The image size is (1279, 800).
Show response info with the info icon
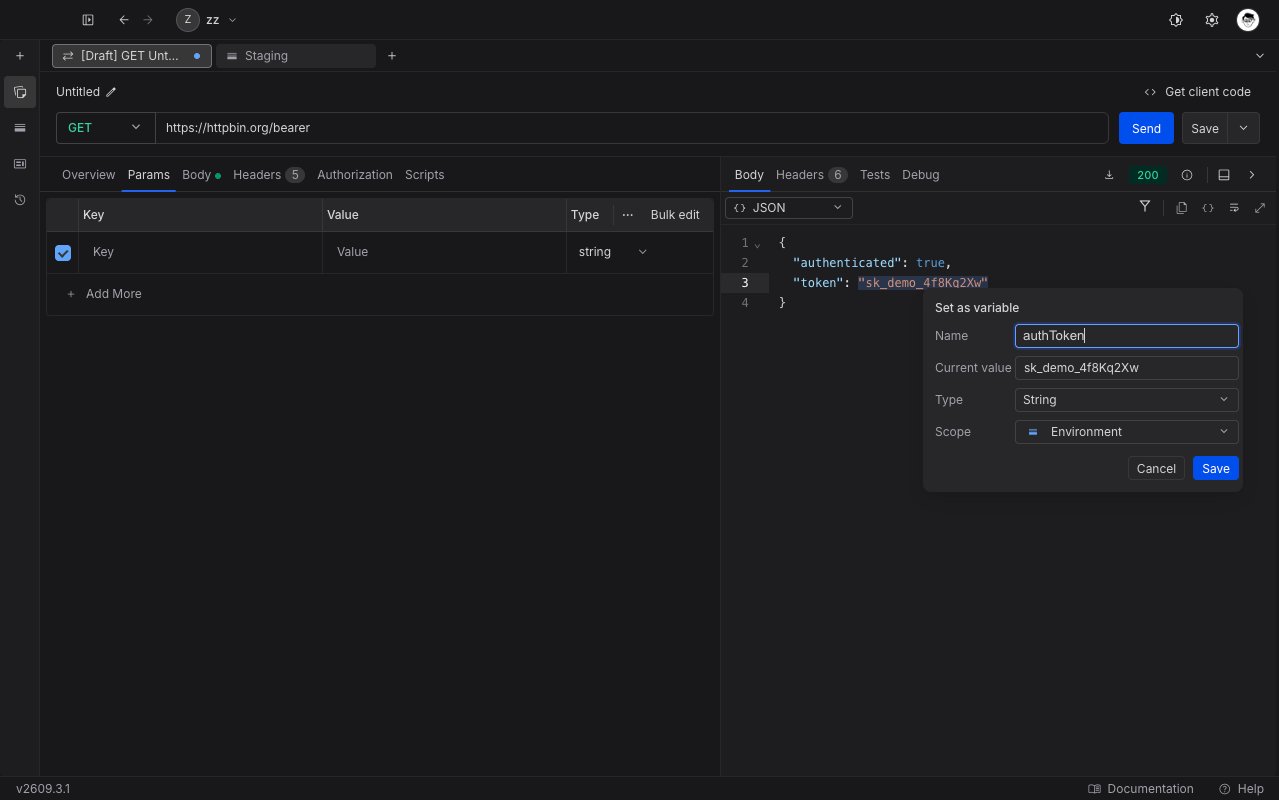point(1187,175)
